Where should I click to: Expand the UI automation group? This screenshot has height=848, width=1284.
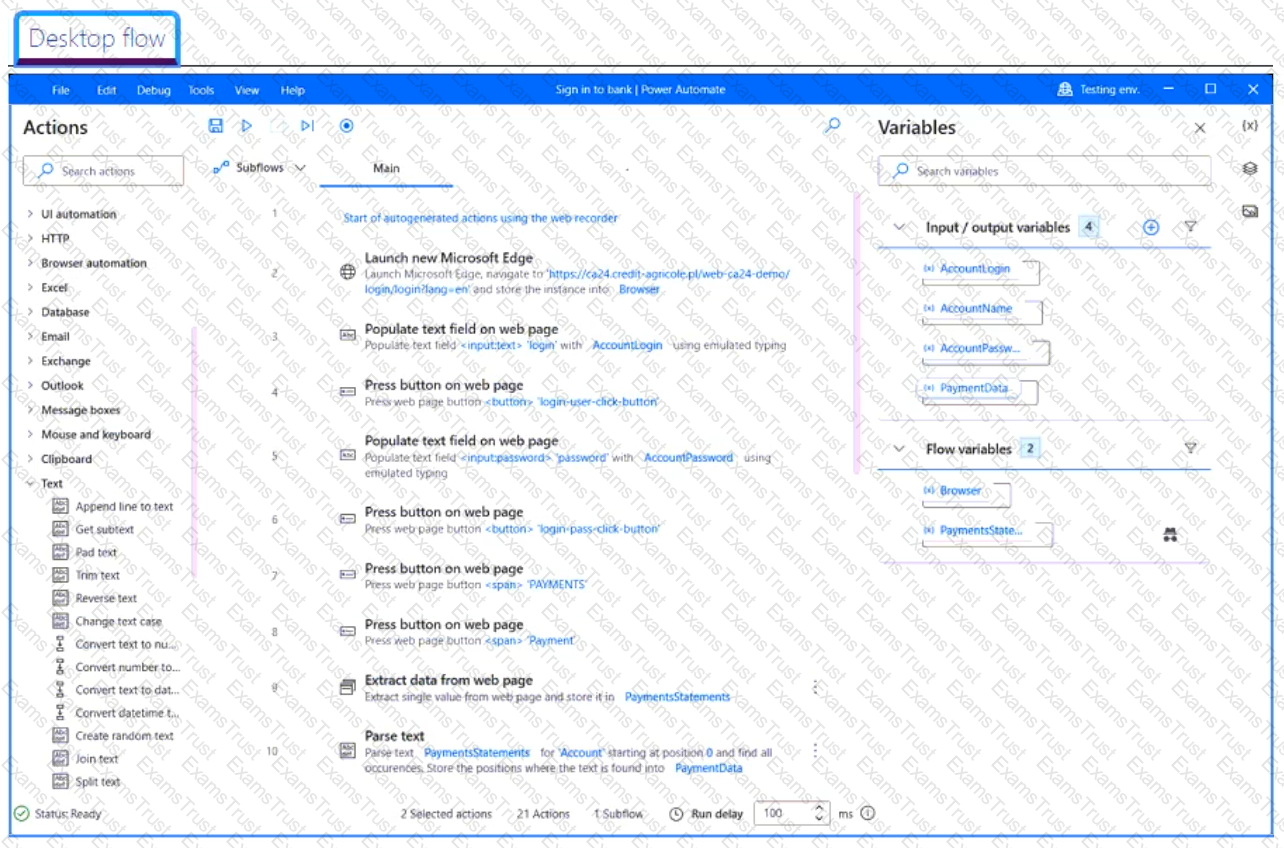click(x=30, y=214)
